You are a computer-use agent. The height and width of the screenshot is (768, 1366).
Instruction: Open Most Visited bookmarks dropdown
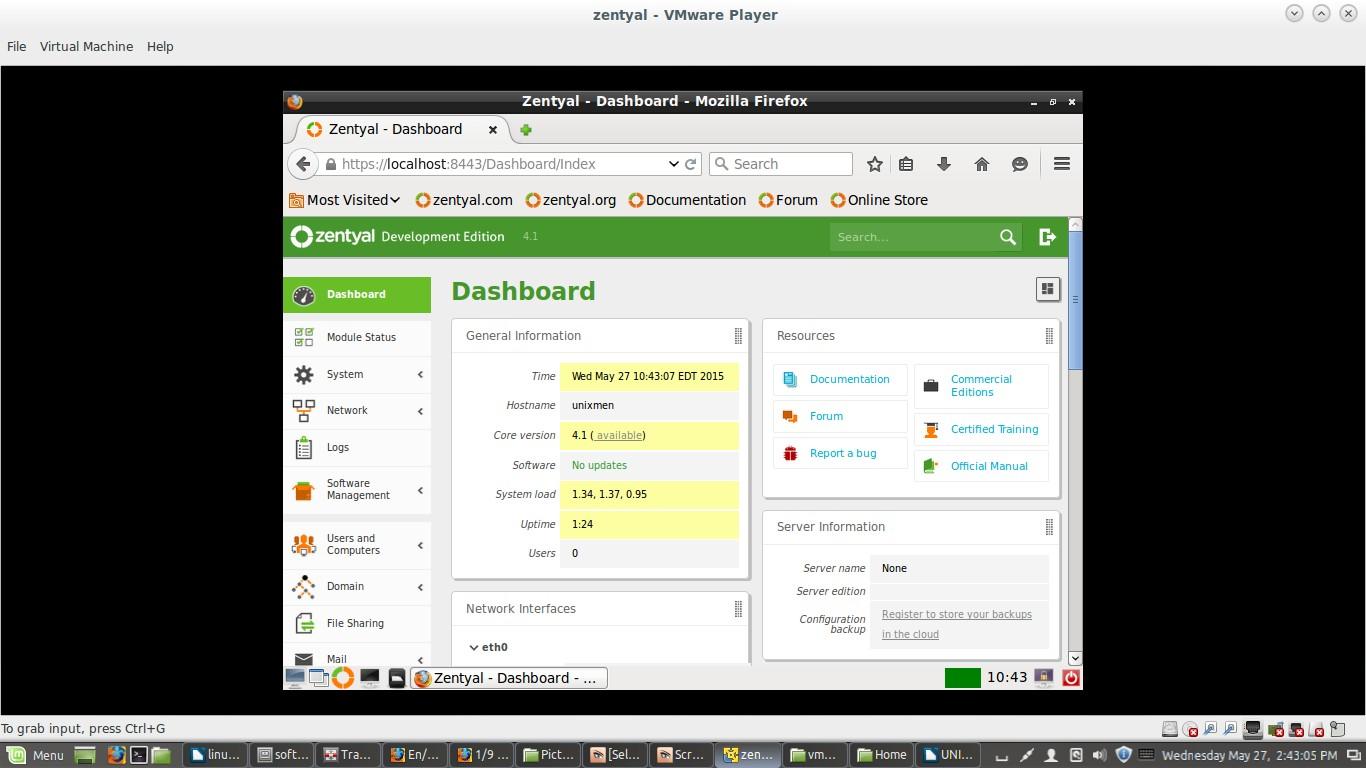point(345,200)
